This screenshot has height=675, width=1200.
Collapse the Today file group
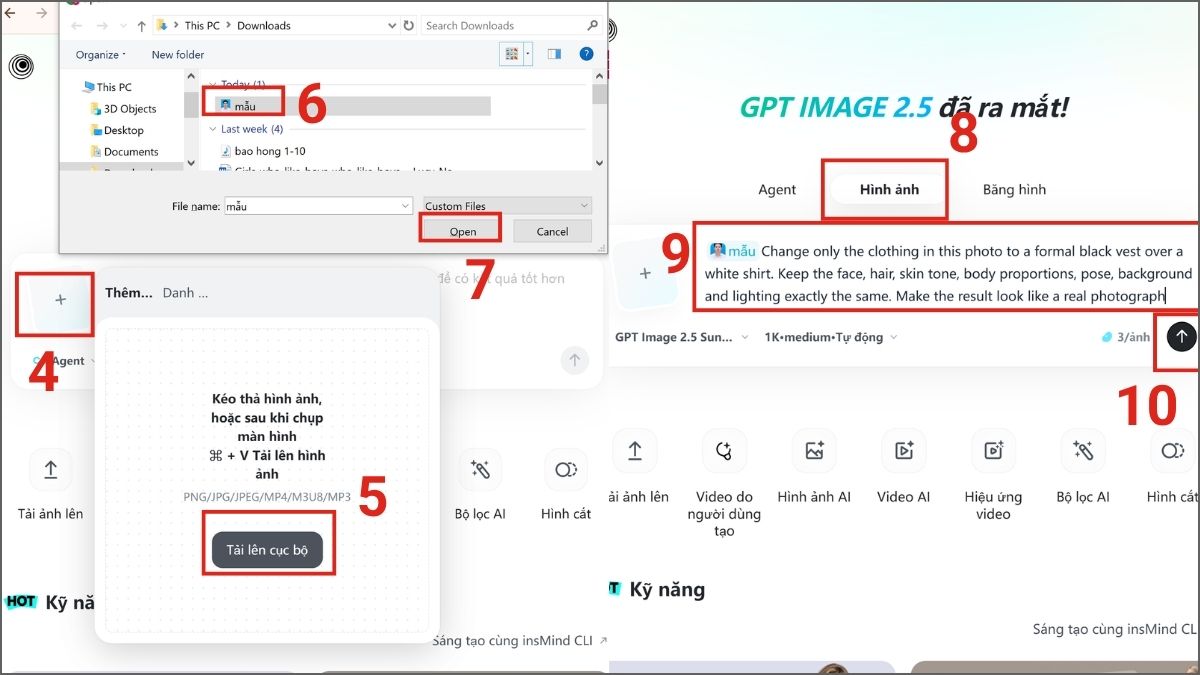pyautogui.click(x=213, y=85)
